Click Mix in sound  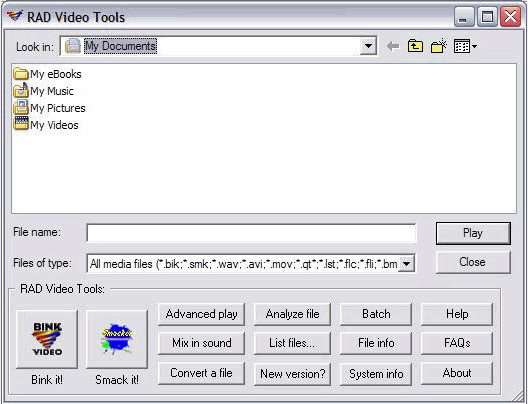(201, 343)
